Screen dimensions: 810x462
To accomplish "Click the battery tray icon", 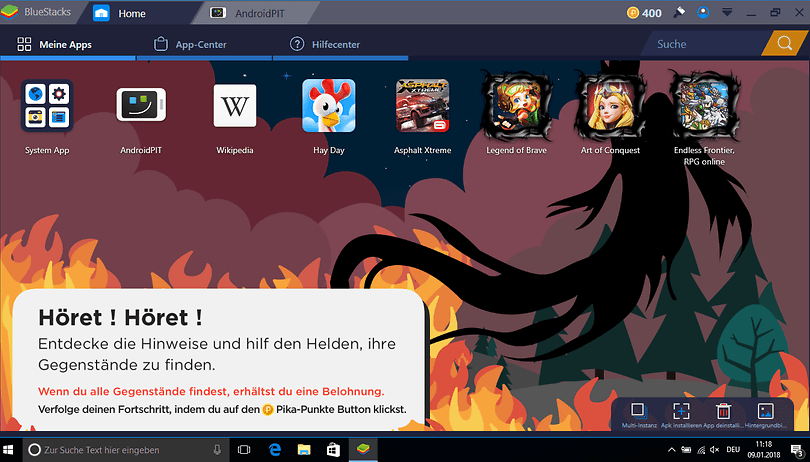I will (687, 450).
